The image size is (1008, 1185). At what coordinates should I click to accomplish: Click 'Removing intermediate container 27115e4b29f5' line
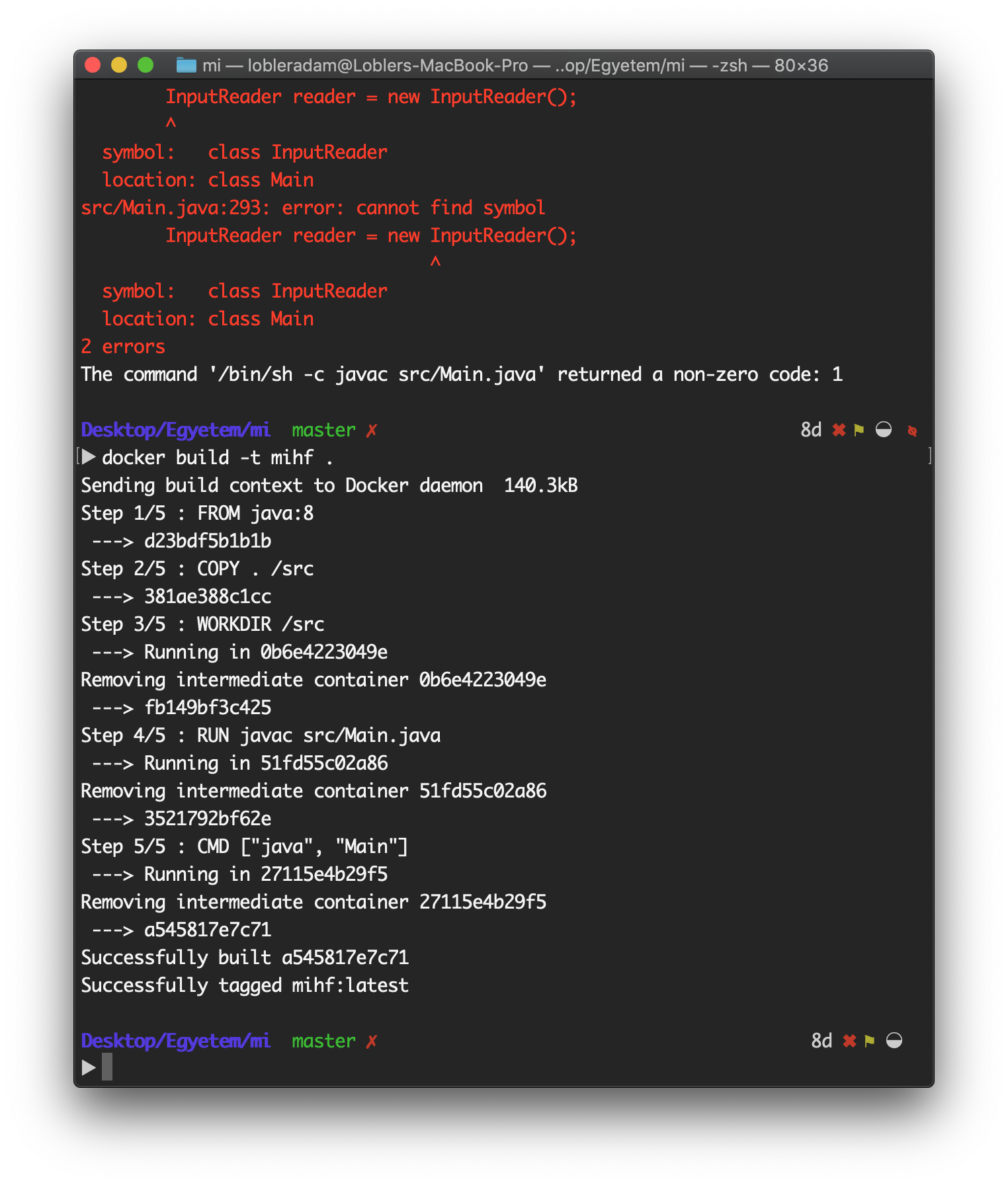pos(314,902)
